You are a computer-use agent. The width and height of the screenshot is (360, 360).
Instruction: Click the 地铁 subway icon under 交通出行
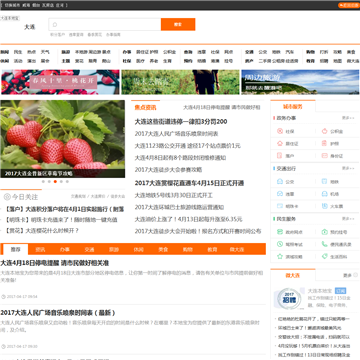point(324,182)
